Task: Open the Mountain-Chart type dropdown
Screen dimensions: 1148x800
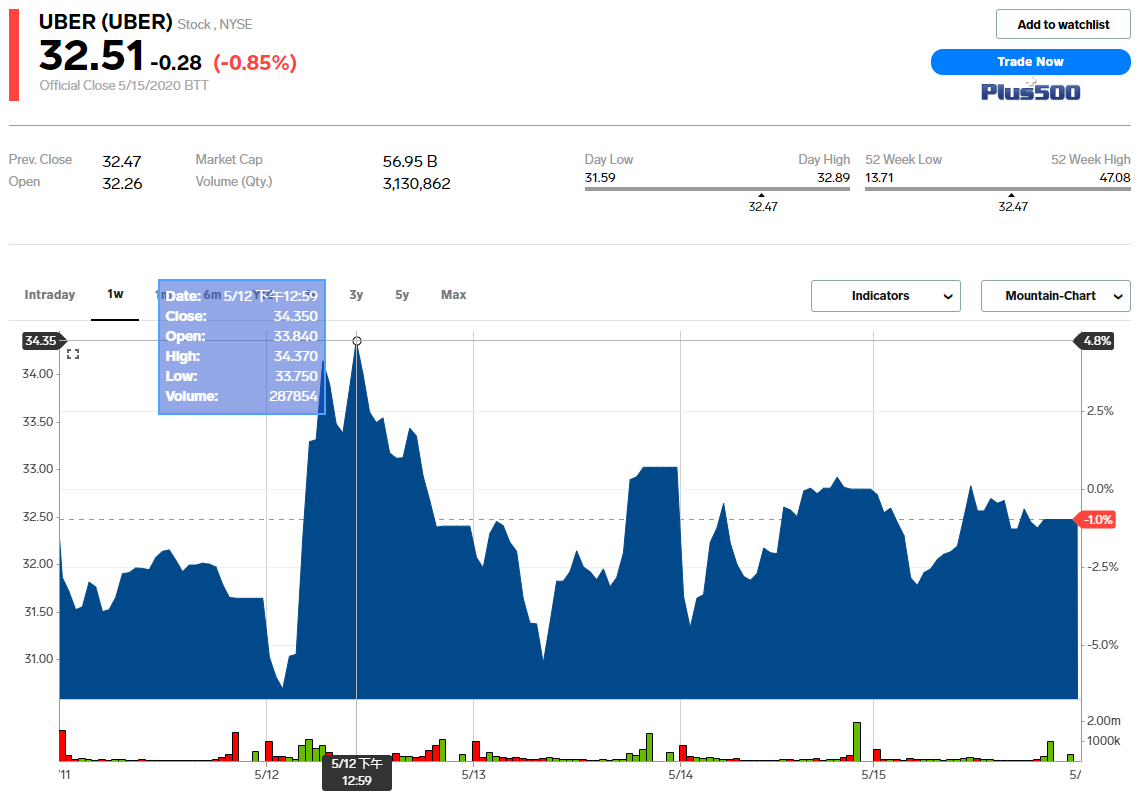Action: coord(1056,296)
